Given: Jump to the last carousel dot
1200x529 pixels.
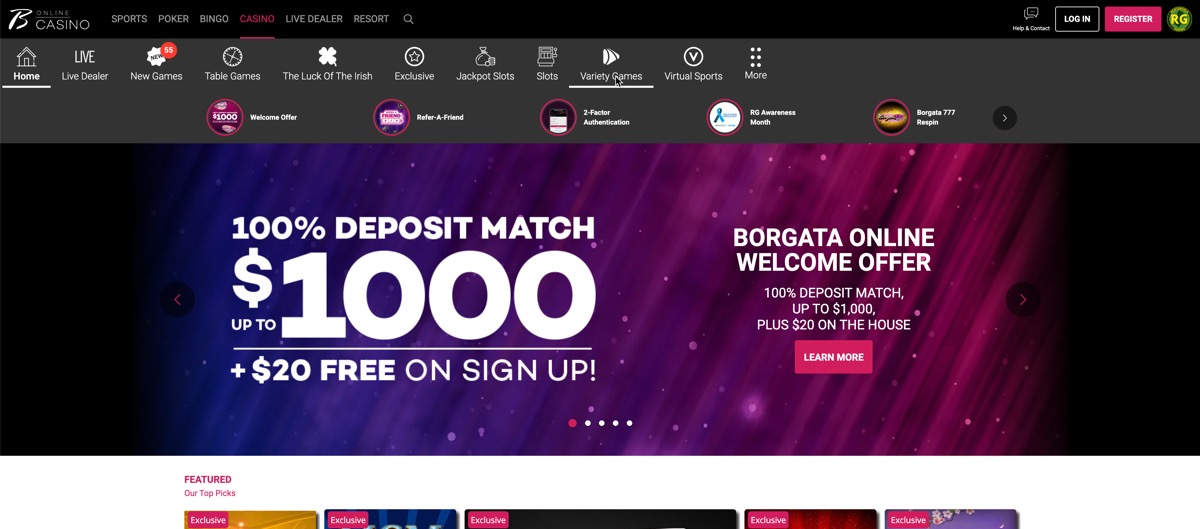Looking at the screenshot, I should (x=629, y=423).
